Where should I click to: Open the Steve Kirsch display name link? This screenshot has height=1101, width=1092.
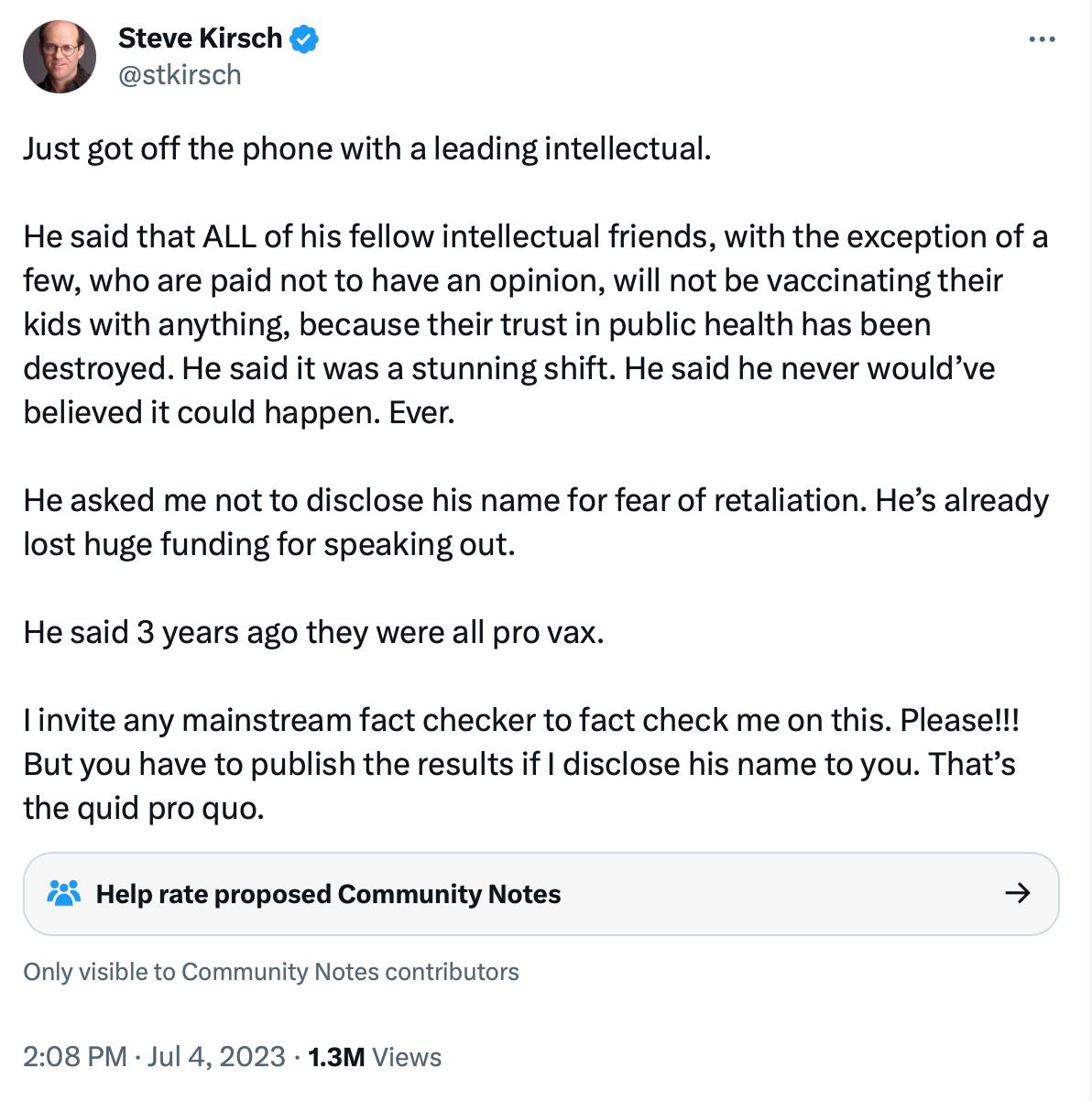(200, 38)
